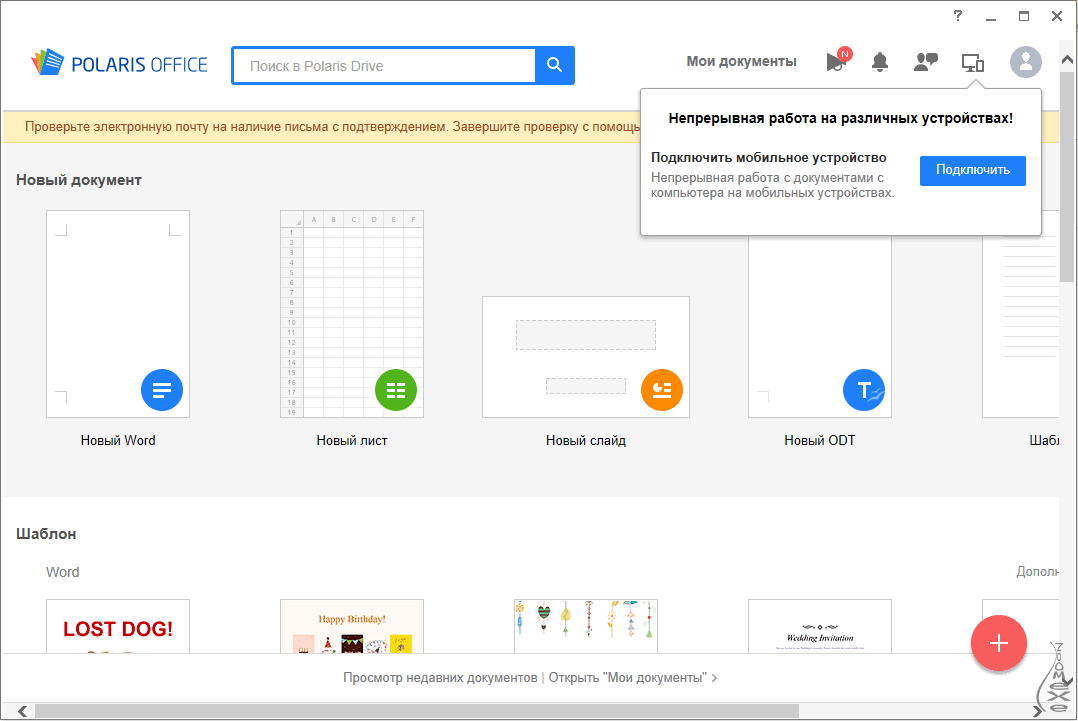Click the magnifier search button
This screenshot has width=1078, height=721.
point(554,65)
